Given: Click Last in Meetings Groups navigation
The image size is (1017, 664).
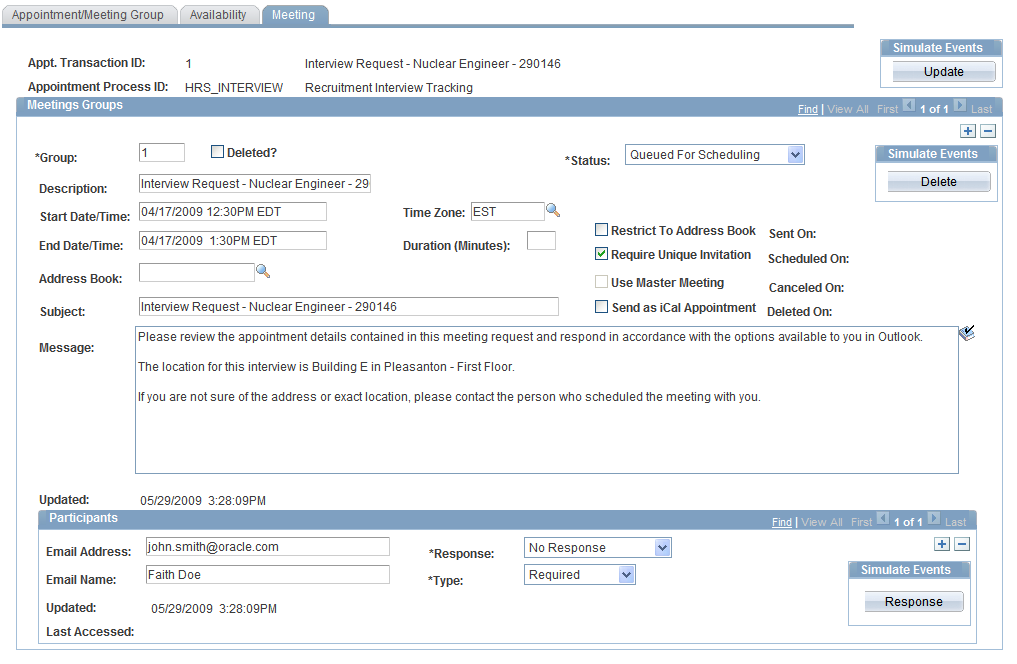Looking at the screenshot, I should tap(981, 109).
